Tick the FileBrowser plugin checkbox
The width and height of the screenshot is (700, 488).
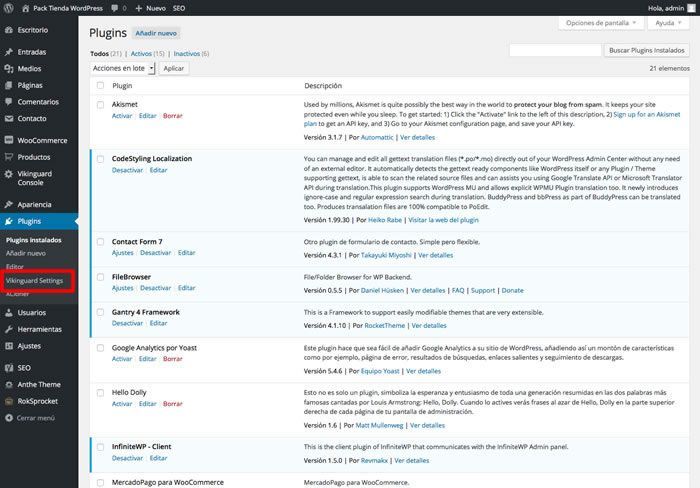[x=100, y=277]
